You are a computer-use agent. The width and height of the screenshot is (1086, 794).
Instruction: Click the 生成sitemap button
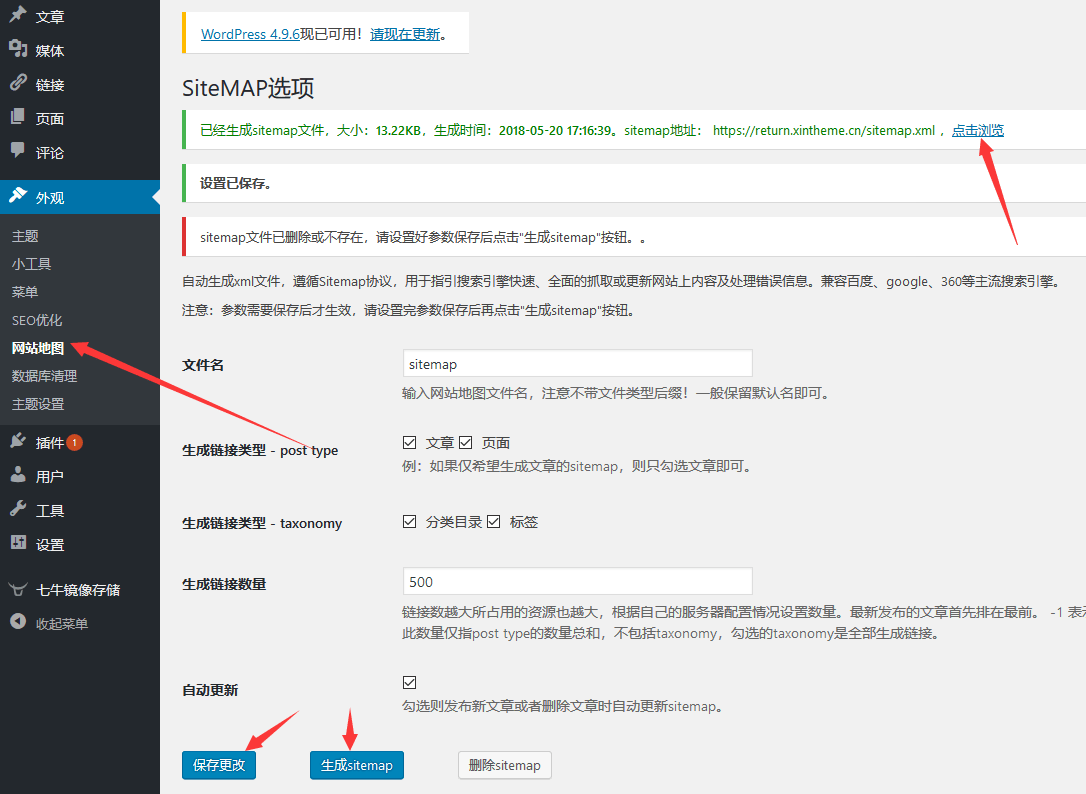[357, 765]
